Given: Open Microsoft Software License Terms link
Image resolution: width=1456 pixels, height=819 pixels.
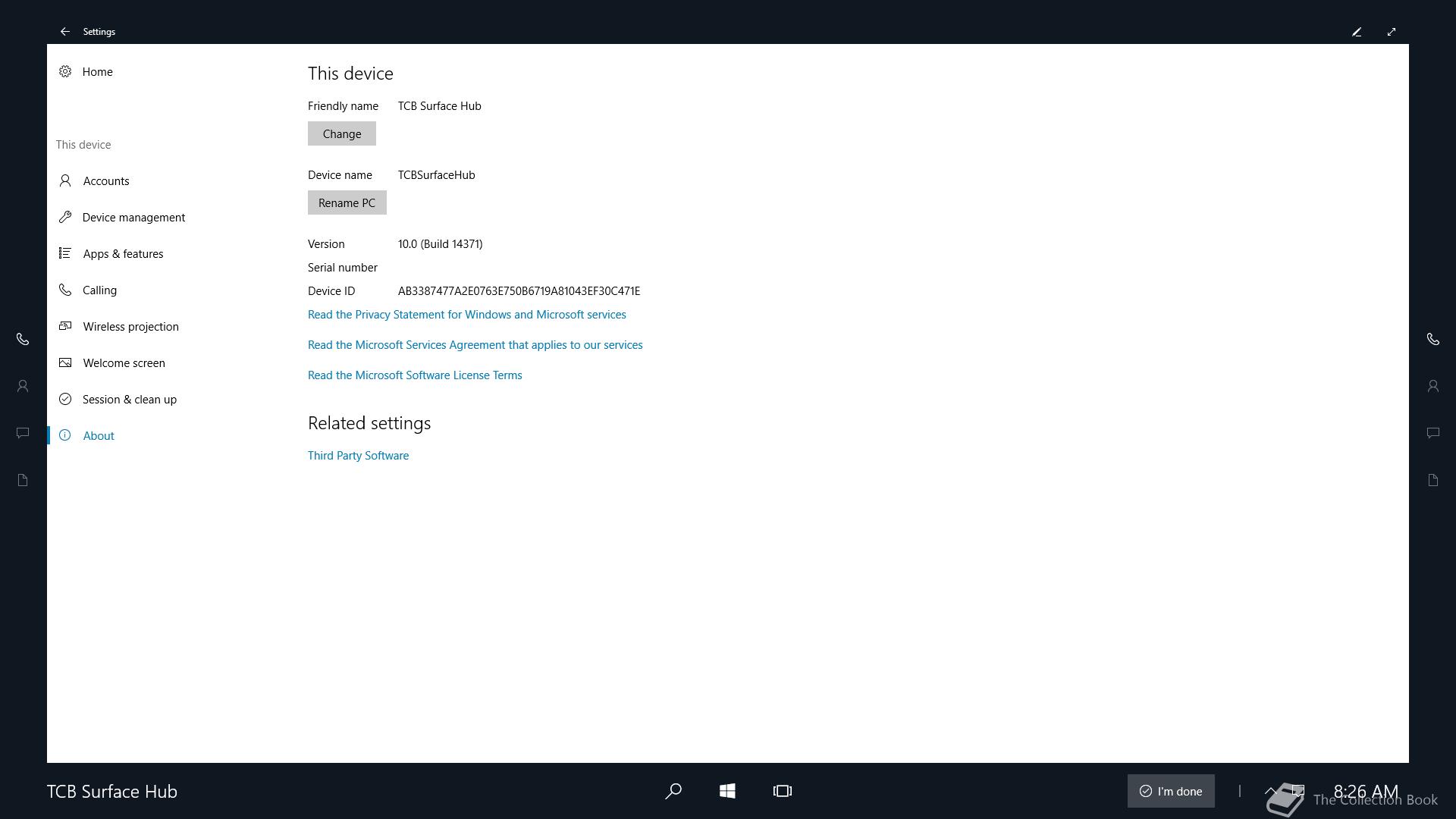Looking at the screenshot, I should tap(415, 375).
